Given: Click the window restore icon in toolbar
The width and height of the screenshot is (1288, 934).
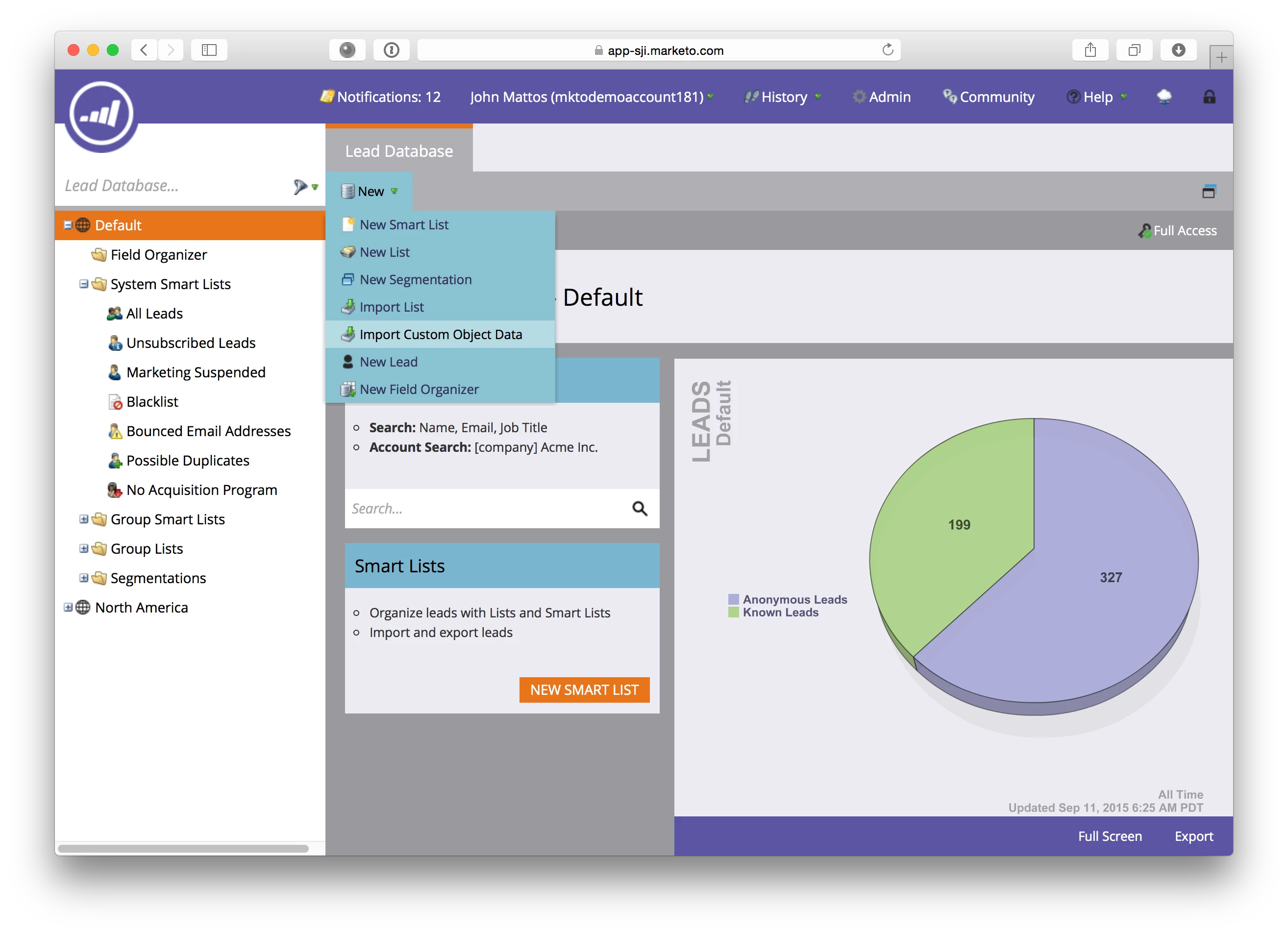Looking at the screenshot, I should 1209,192.
